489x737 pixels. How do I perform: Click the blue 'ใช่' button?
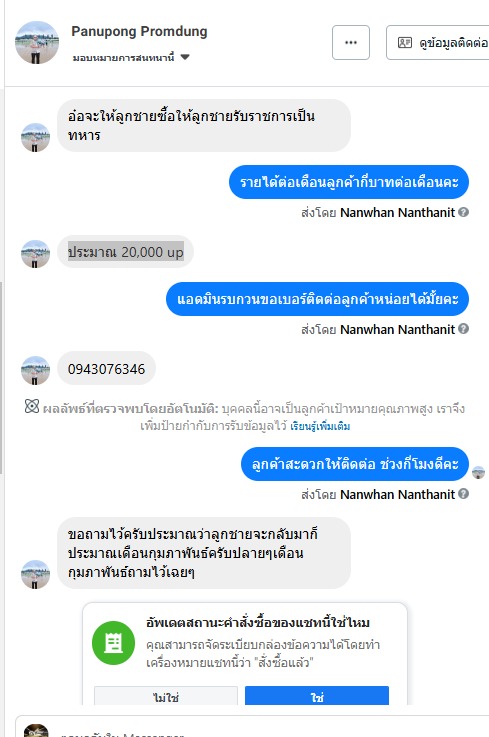[x=317, y=696]
